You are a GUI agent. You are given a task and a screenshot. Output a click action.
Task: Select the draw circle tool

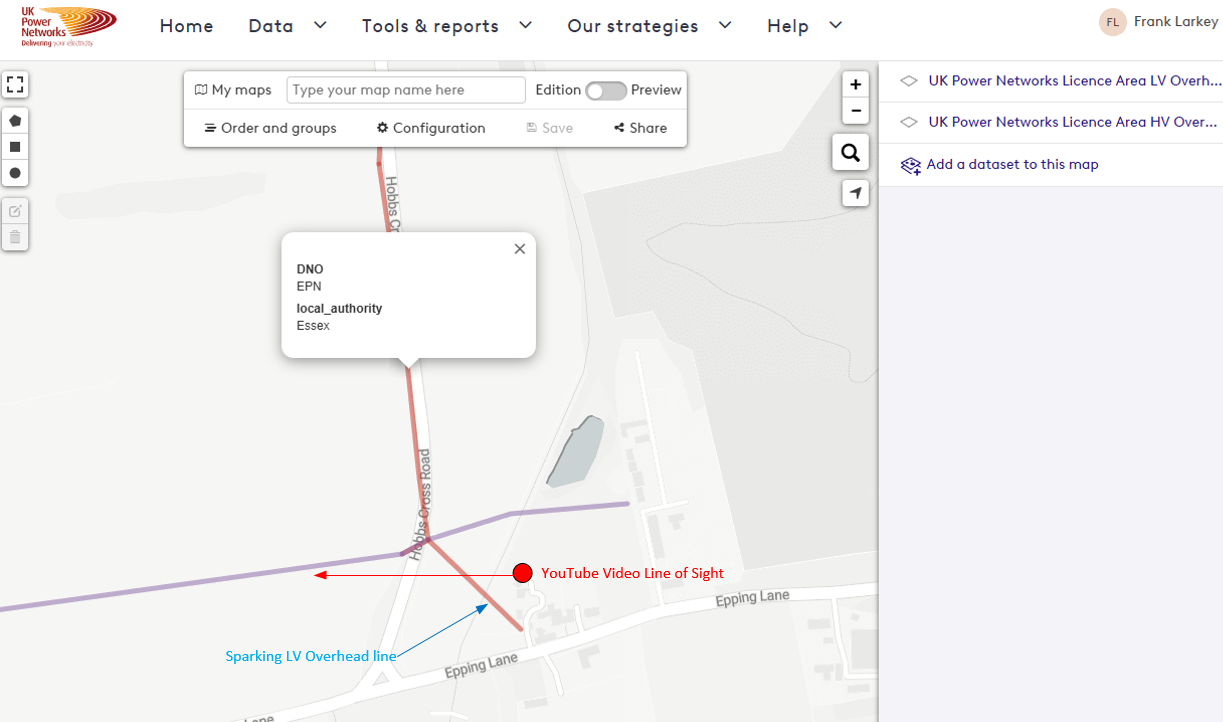click(15, 173)
